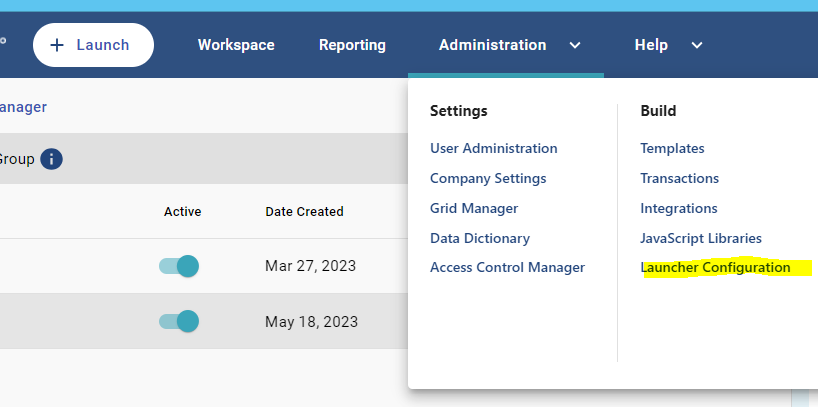
Task: Select the Administration menu
Action: (x=492, y=45)
